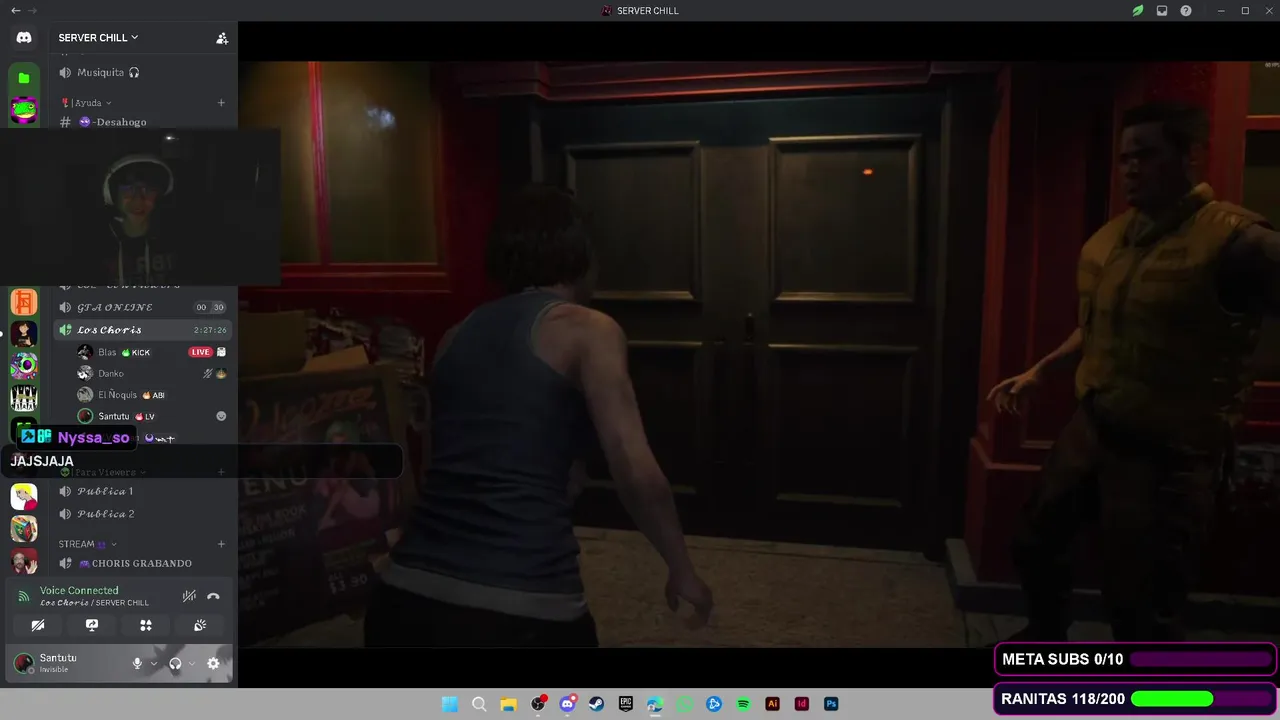Image resolution: width=1280 pixels, height=720 pixels.
Task: Open the soundboard
Action: point(200,625)
